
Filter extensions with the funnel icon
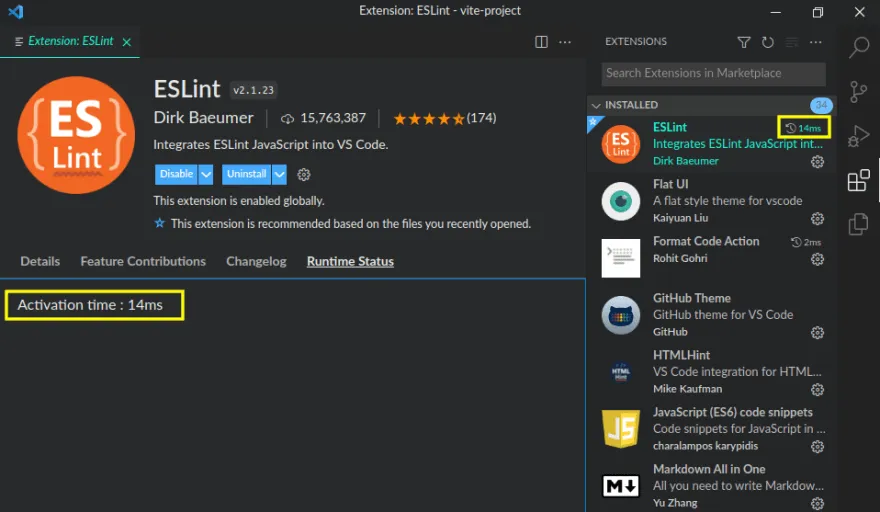[x=744, y=42]
